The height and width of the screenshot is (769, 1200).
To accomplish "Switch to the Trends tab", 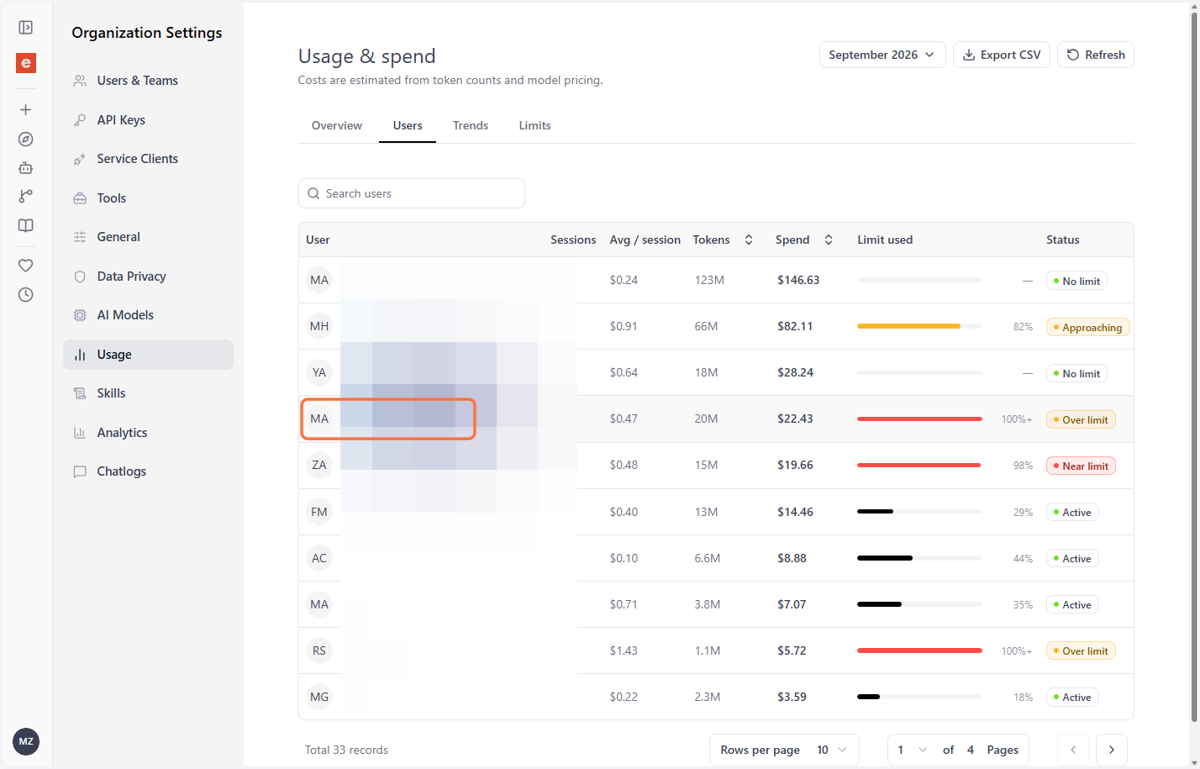I will click(470, 126).
